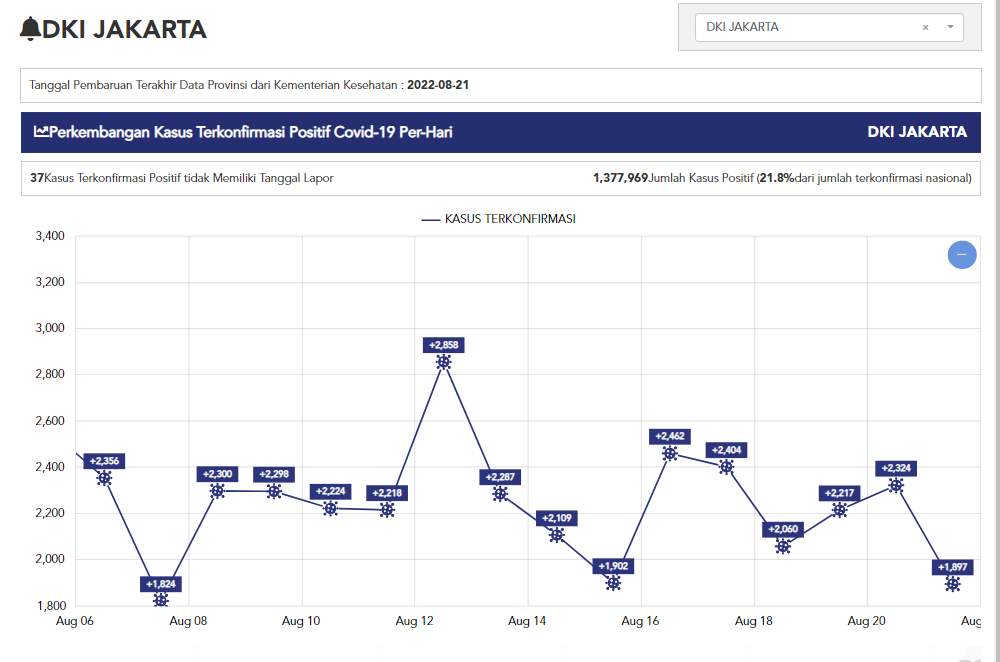This screenshot has height=662, width=1000.
Task: Click the virus marker for +1,897 cases
Action: (x=953, y=584)
